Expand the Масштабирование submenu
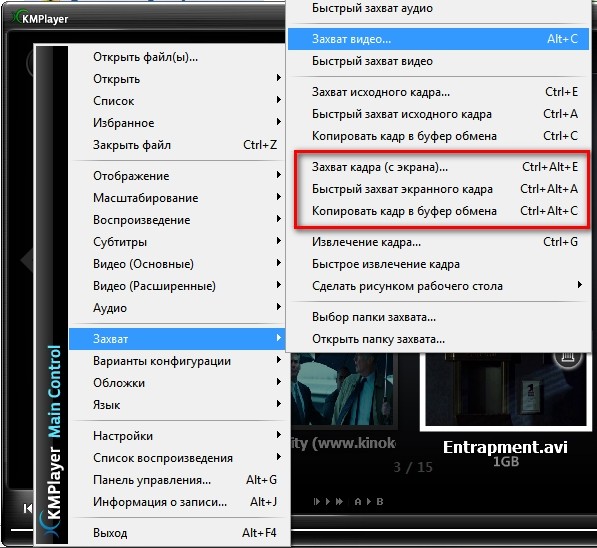Screen dimensions: 597x548 177,198
